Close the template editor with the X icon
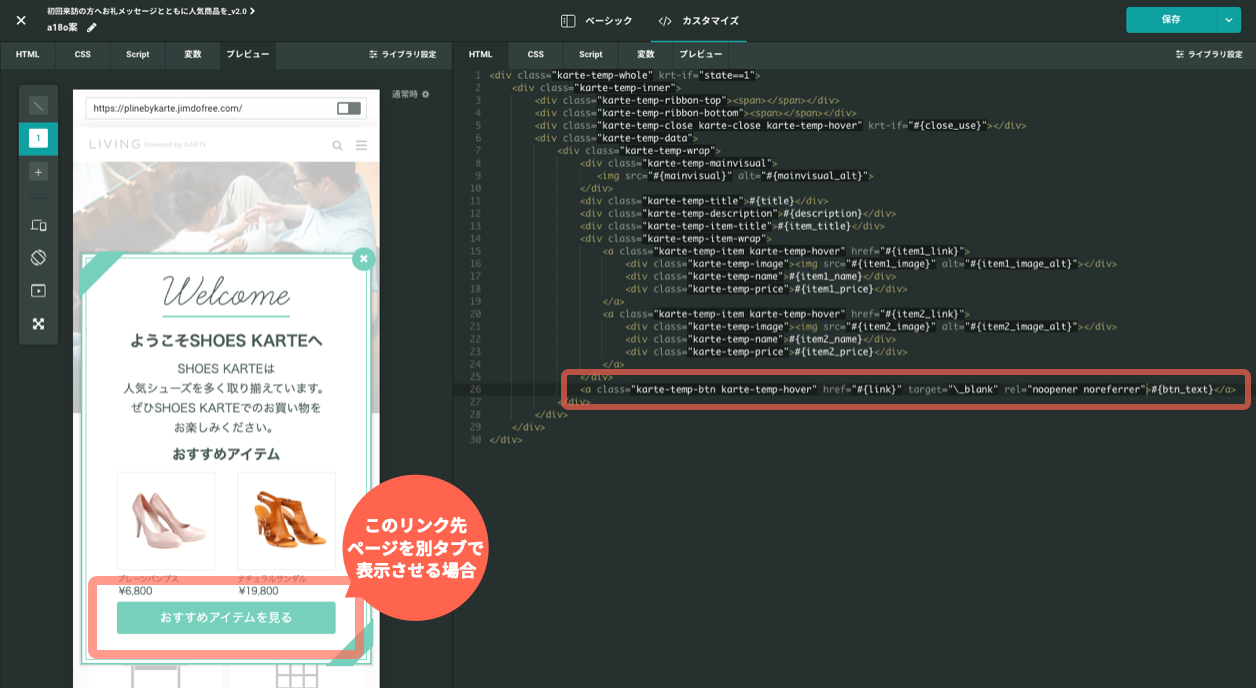This screenshot has height=688, width=1256. (21, 20)
